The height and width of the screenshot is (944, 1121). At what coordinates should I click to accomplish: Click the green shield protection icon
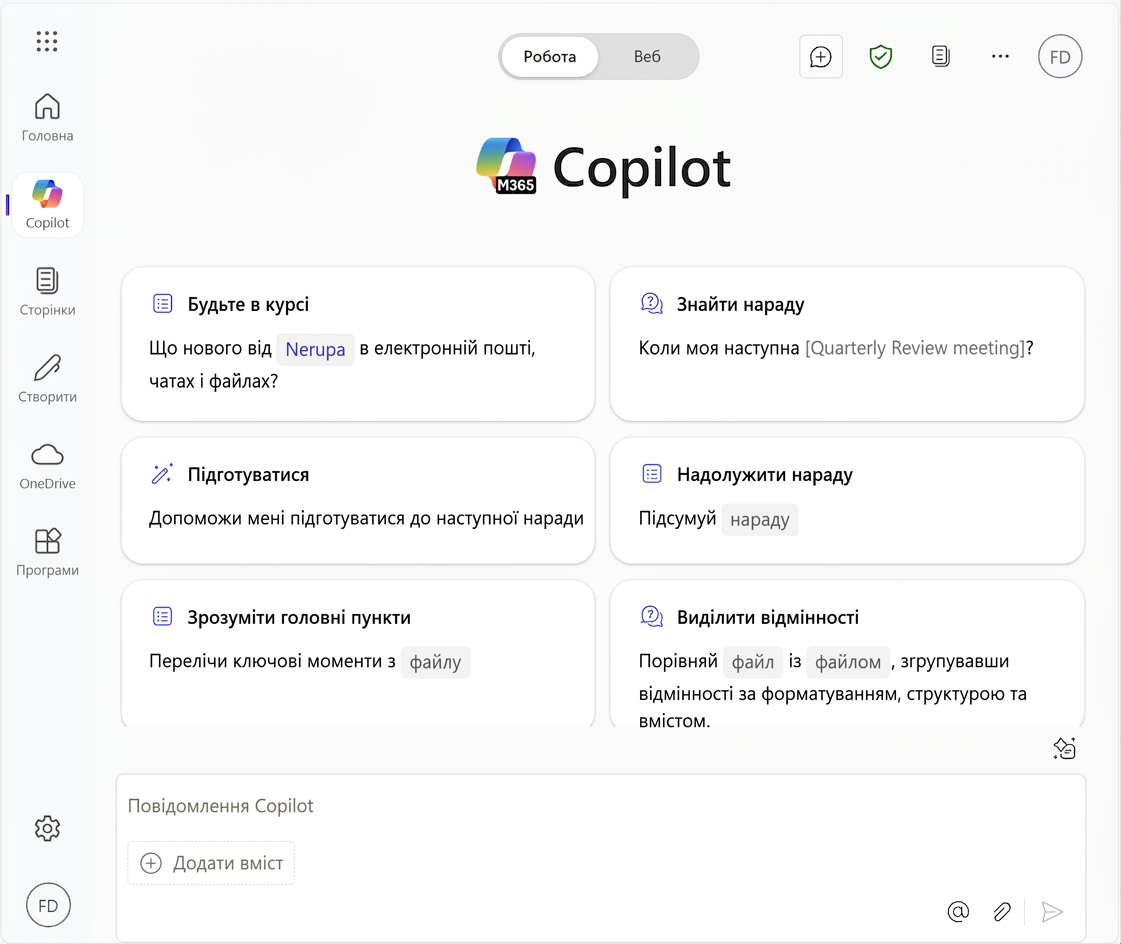(880, 56)
